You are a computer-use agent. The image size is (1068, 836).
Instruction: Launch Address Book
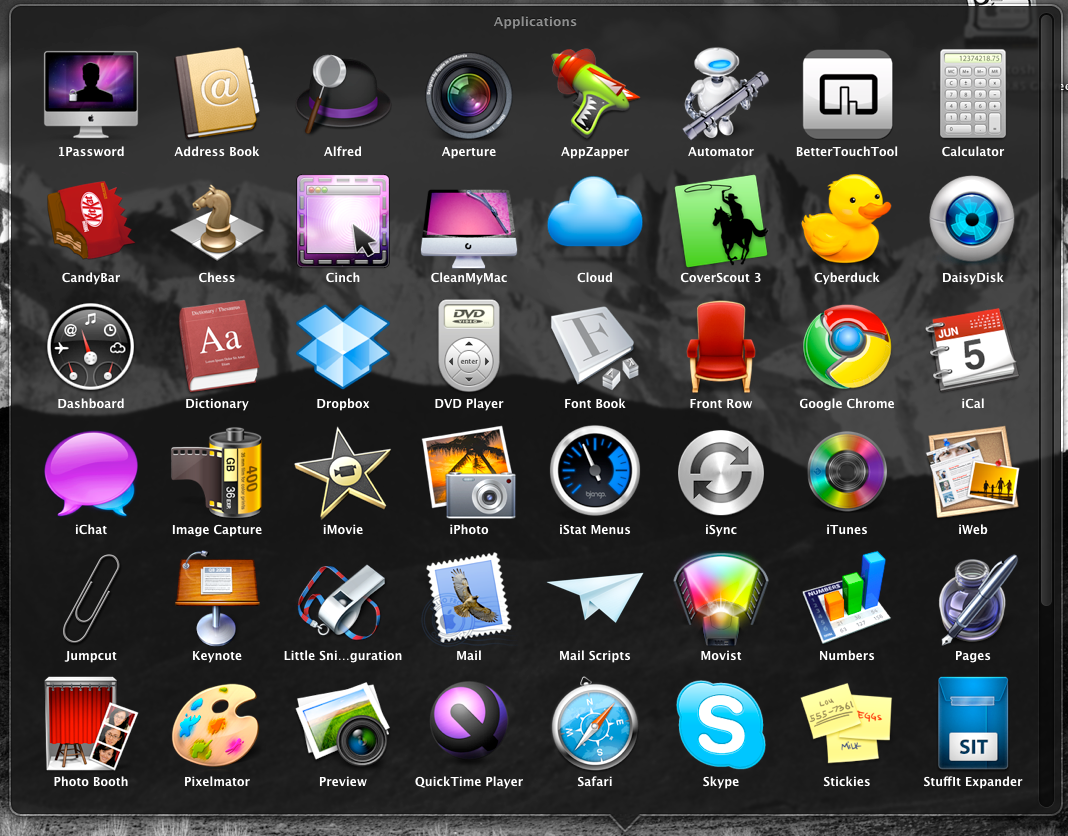tap(217, 93)
